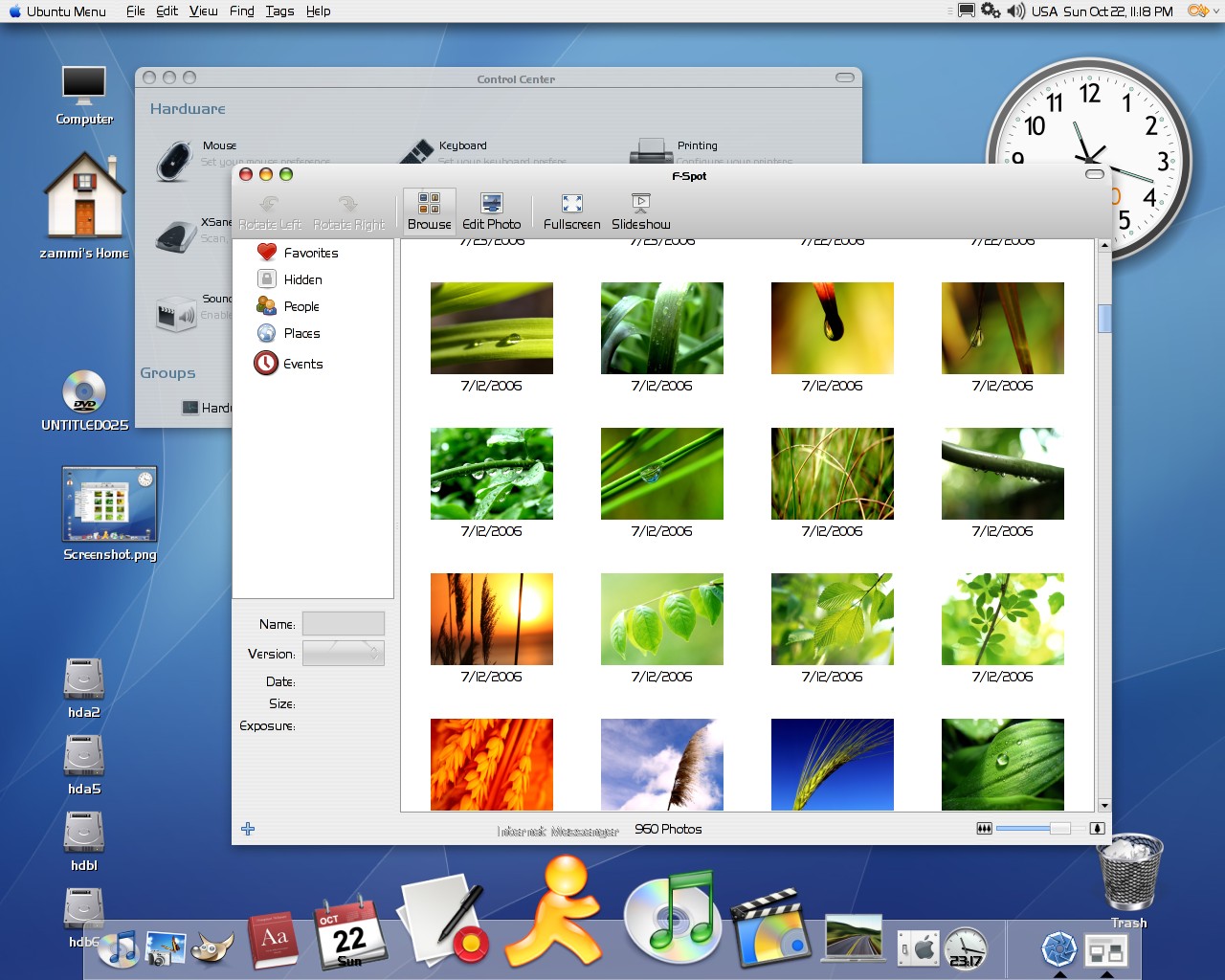Screen dimensions: 1225x980
Task: Select the curved branch with droplets thumbnail
Action: tap(1003, 474)
